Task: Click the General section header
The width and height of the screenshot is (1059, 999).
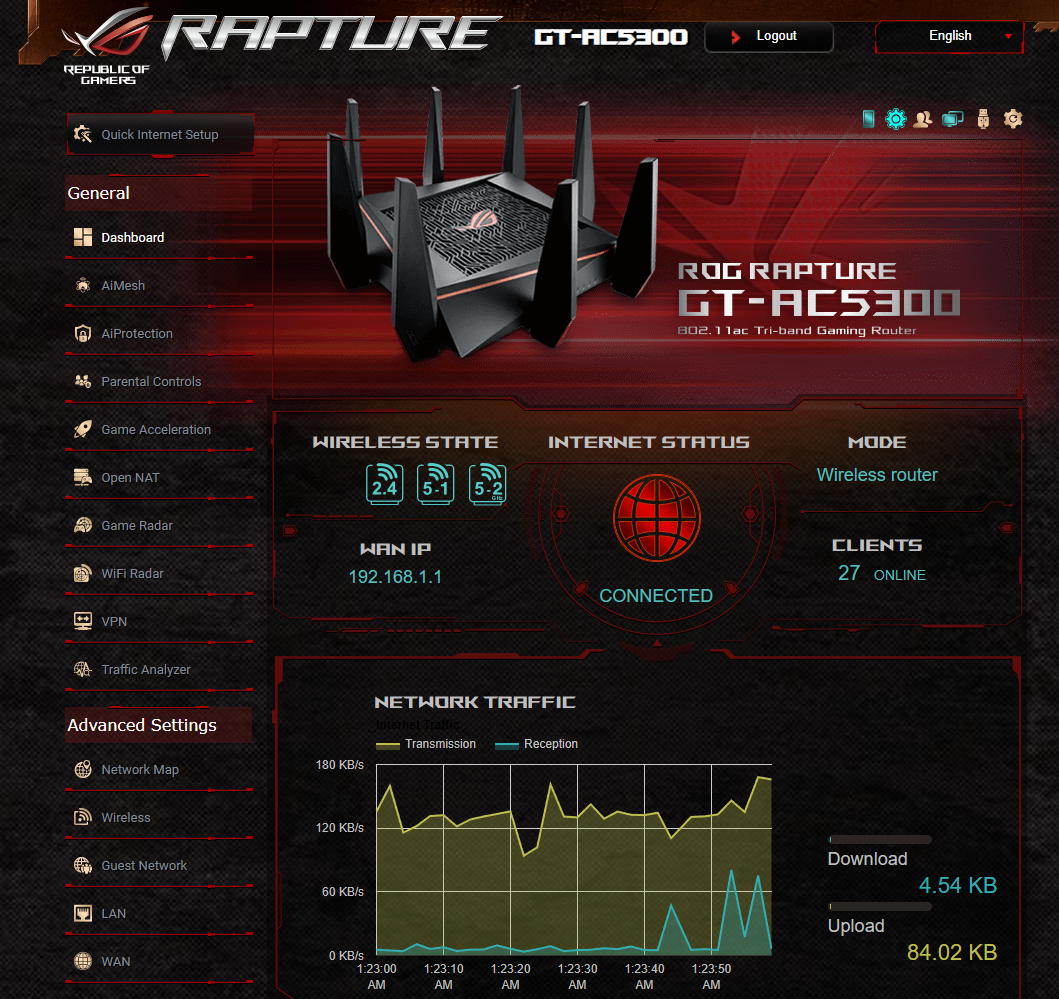Action: point(159,193)
